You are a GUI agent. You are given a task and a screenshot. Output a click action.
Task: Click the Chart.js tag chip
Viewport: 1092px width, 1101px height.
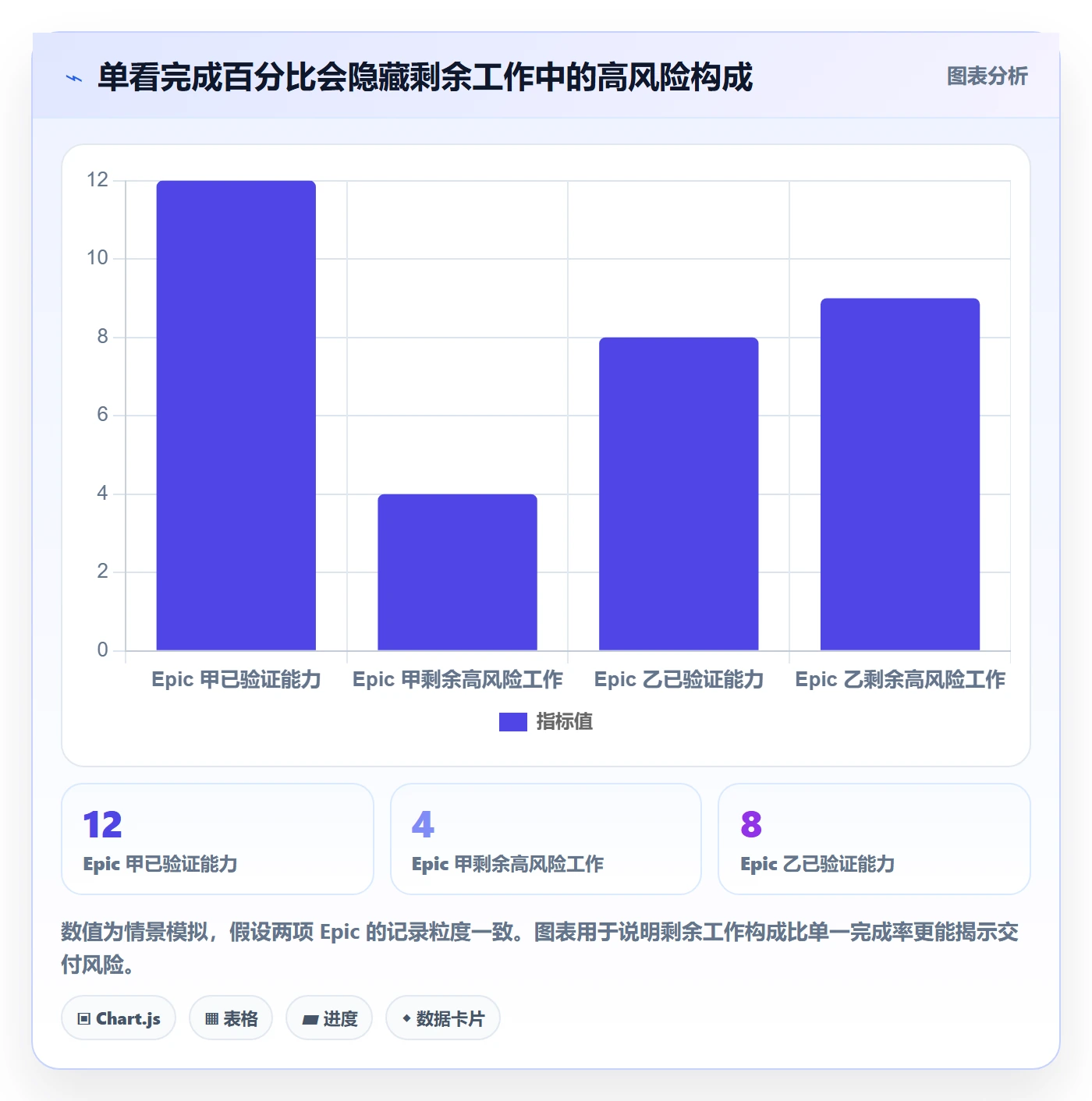[x=119, y=1018]
